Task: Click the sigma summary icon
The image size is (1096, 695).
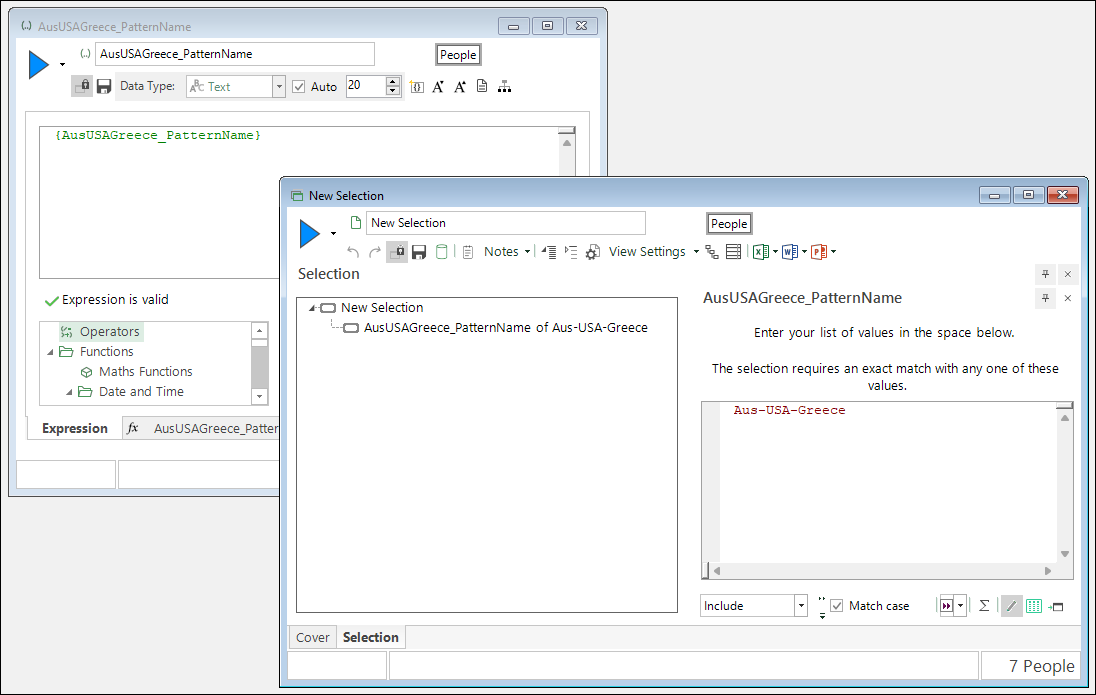Action: (984, 606)
